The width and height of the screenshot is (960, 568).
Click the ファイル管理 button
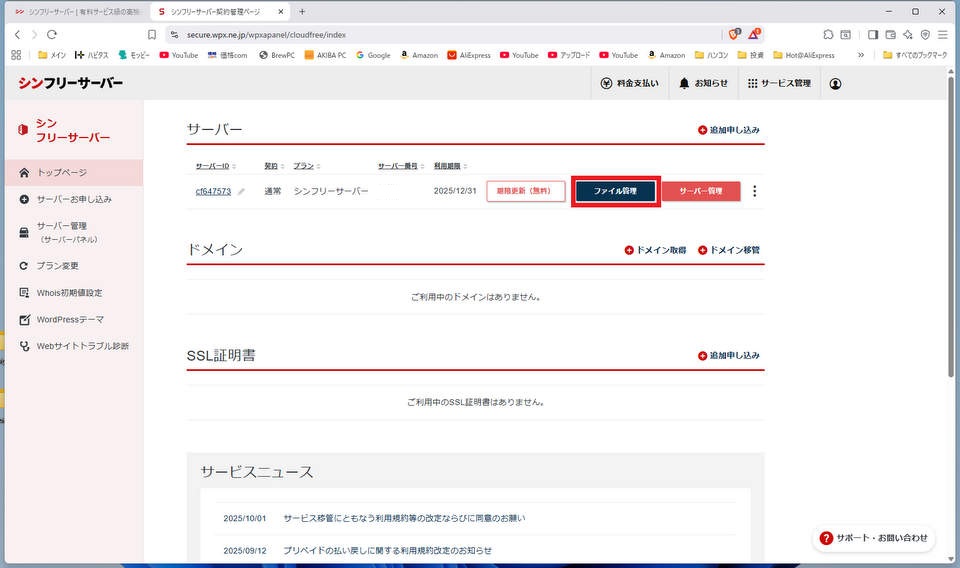click(x=615, y=191)
